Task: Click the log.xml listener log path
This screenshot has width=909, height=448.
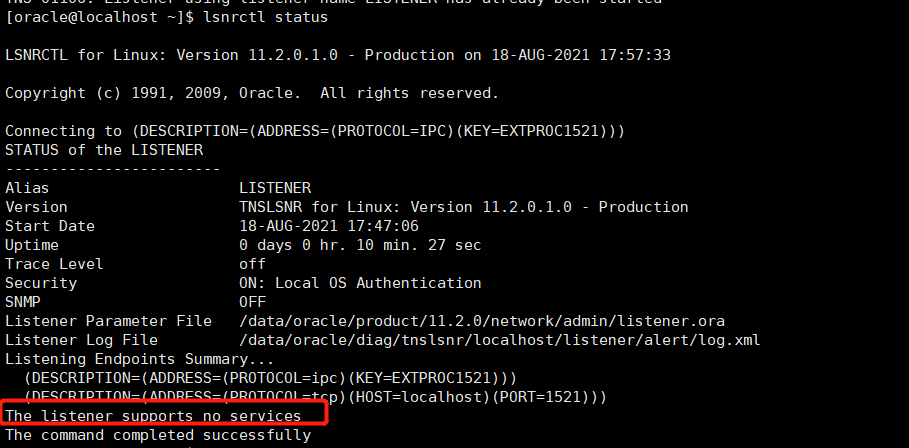Action: tap(499, 340)
